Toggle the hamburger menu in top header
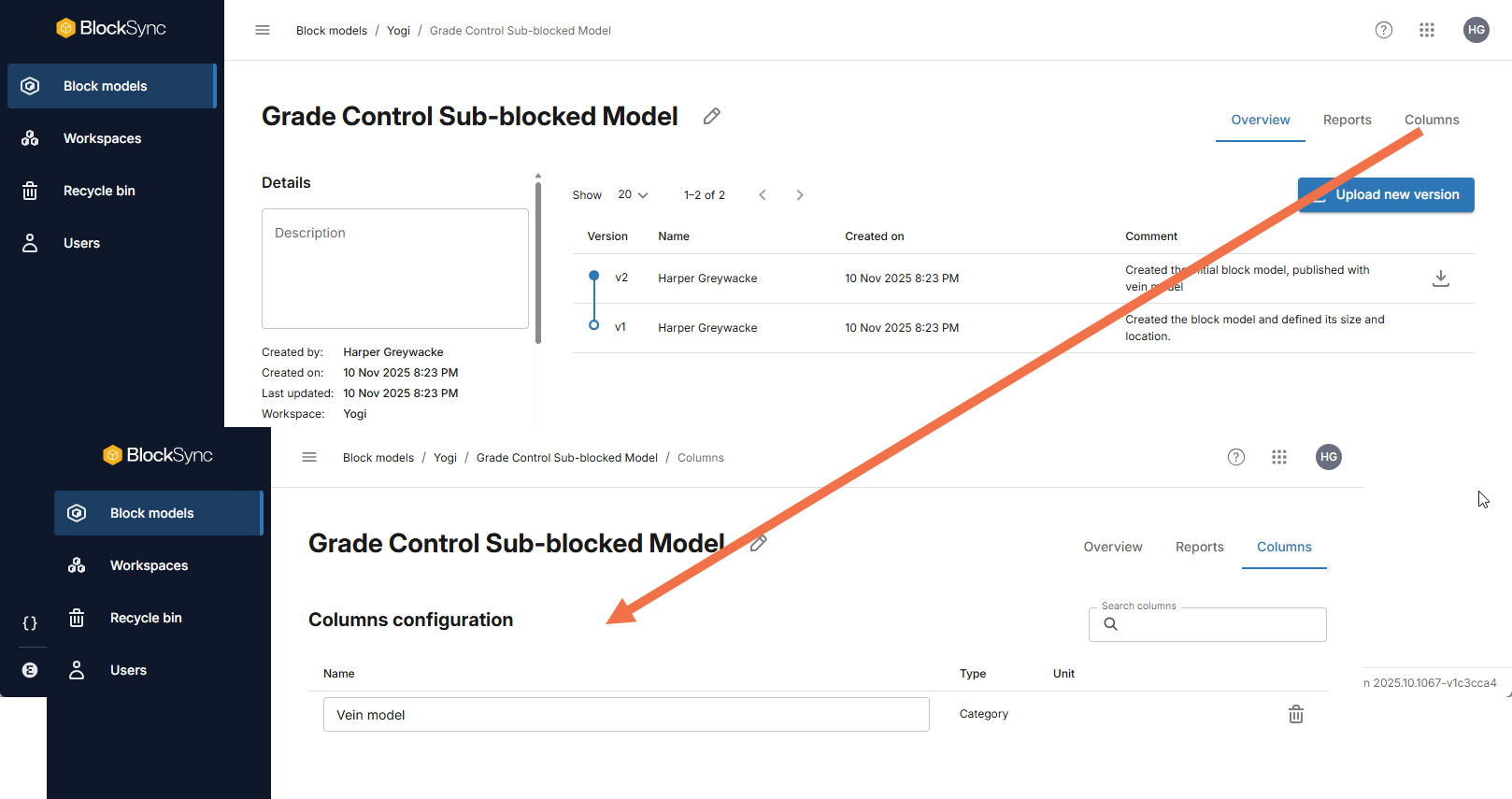Viewport: 1512px width, 799px height. tap(263, 30)
